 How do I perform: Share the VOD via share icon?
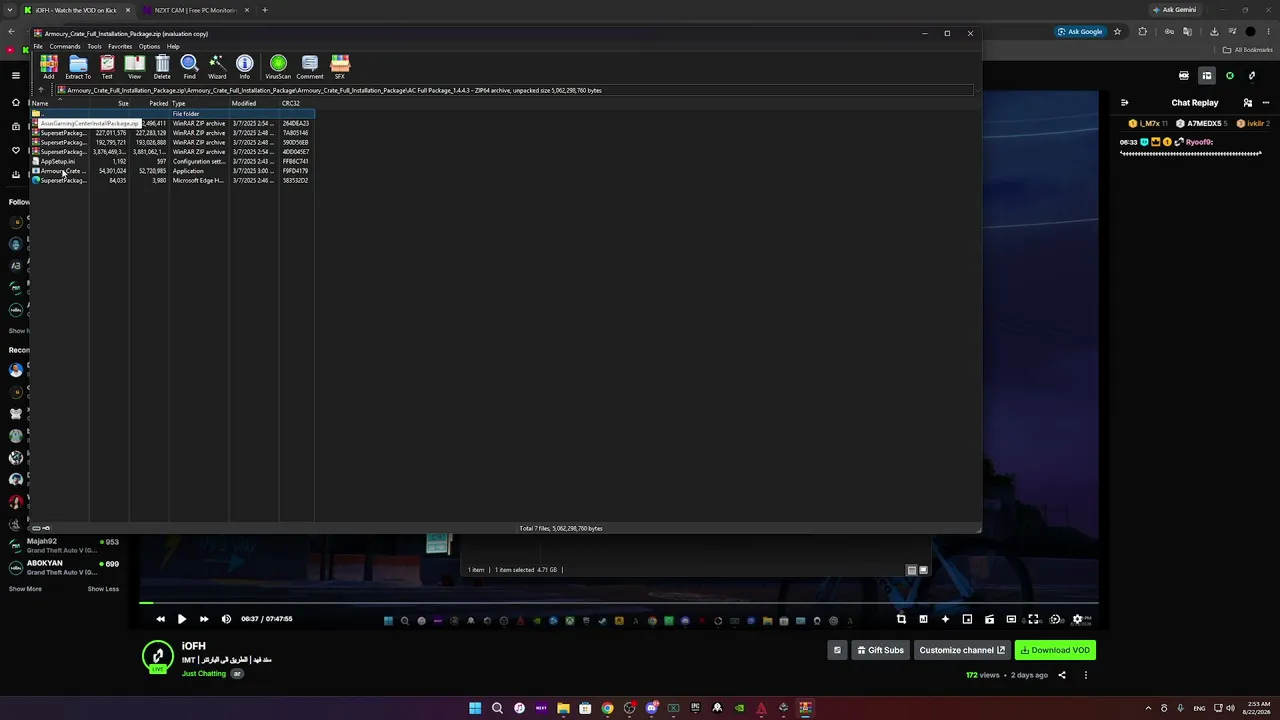pyautogui.click(x=1062, y=675)
